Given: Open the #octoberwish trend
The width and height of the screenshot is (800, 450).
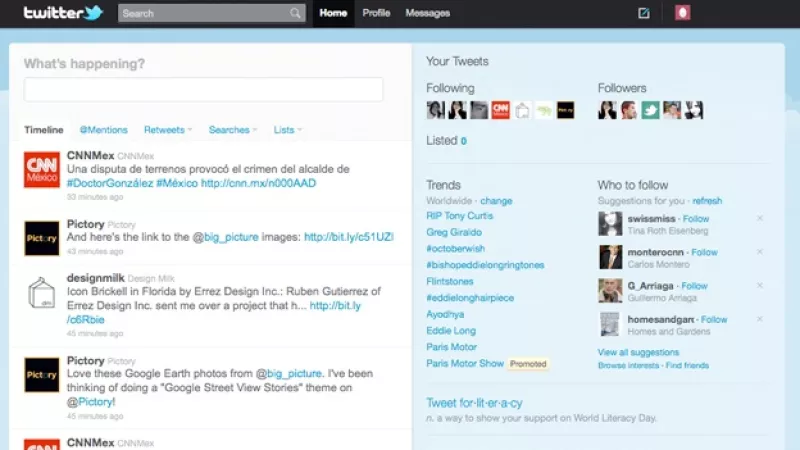Looking at the screenshot, I should click(x=456, y=248).
